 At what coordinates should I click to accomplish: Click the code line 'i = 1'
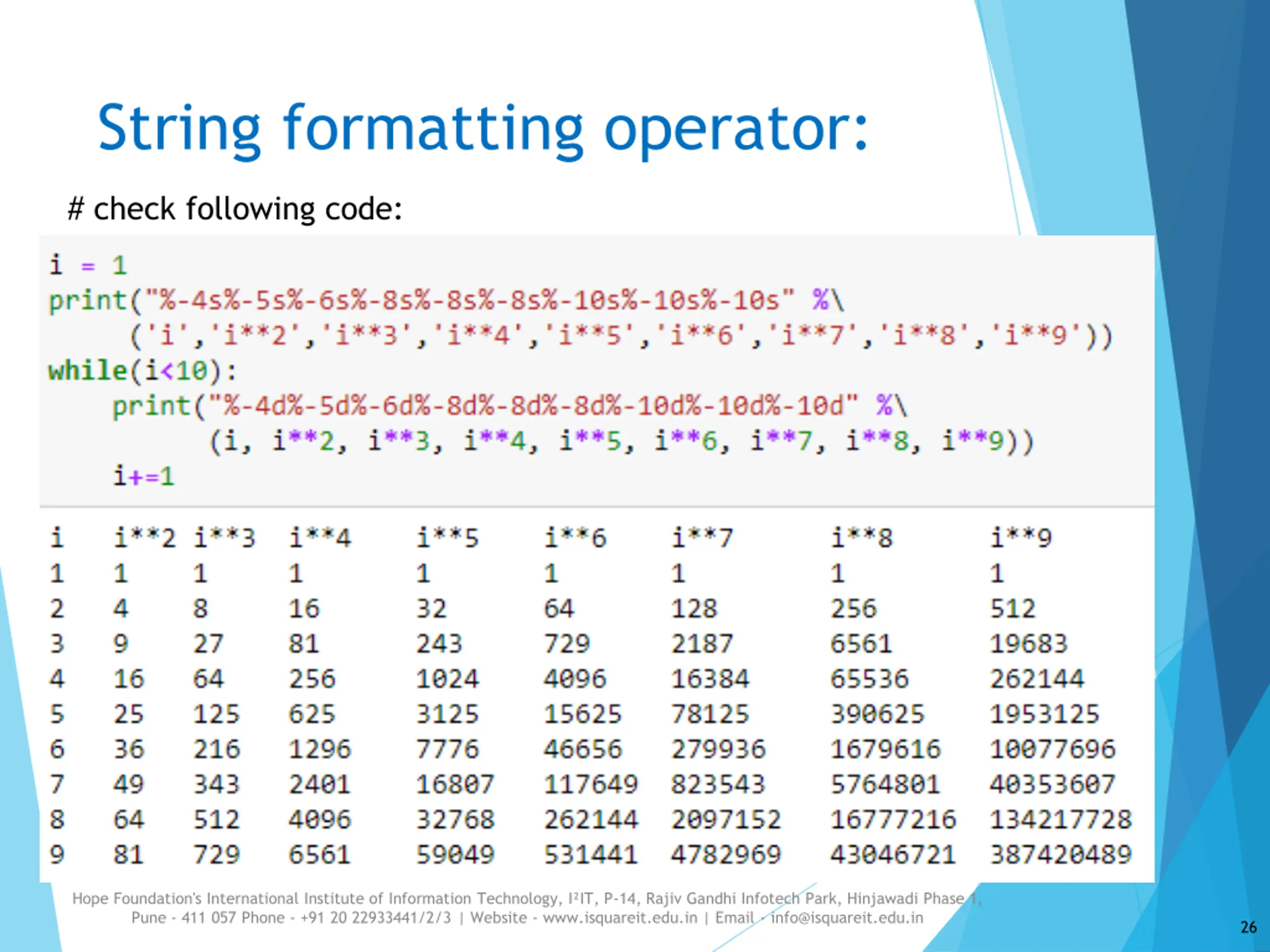88,265
